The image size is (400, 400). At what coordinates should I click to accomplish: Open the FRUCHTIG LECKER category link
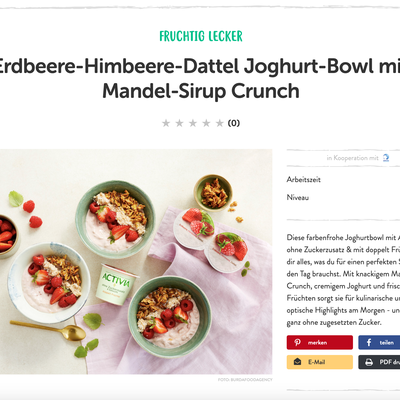coord(201,36)
